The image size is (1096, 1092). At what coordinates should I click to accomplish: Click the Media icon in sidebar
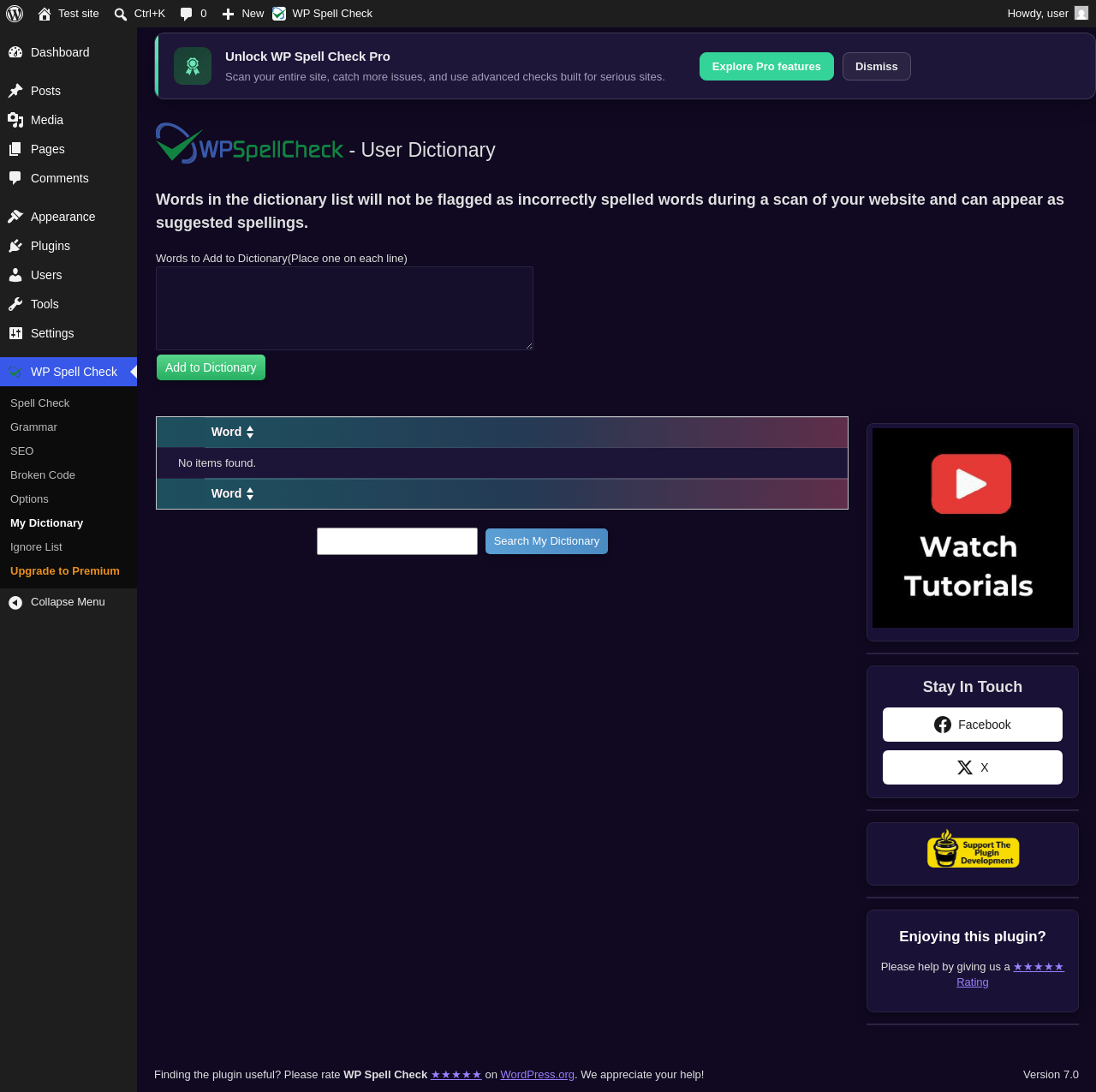tap(15, 120)
